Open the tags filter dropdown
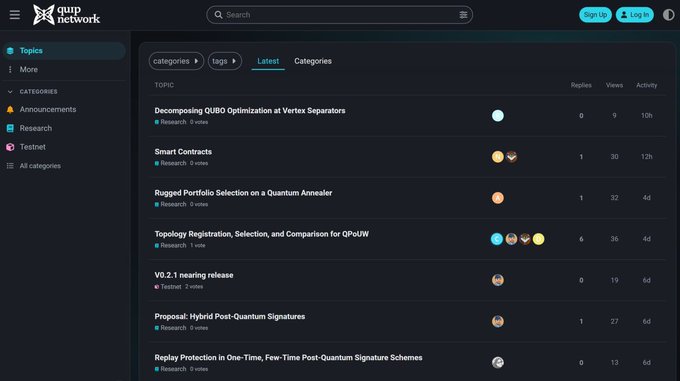The width and height of the screenshot is (680, 381). click(x=225, y=61)
